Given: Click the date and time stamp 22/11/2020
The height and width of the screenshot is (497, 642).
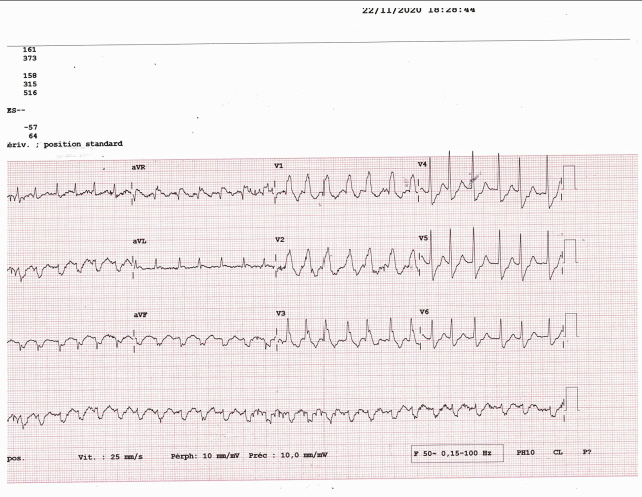Looking at the screenshot, I should [x=418, y=10].
